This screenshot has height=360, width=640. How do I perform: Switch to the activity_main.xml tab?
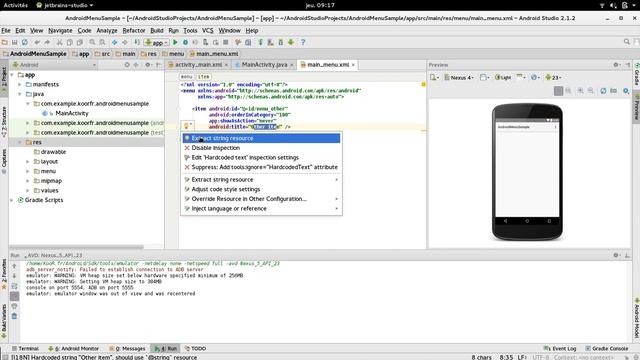198,64
